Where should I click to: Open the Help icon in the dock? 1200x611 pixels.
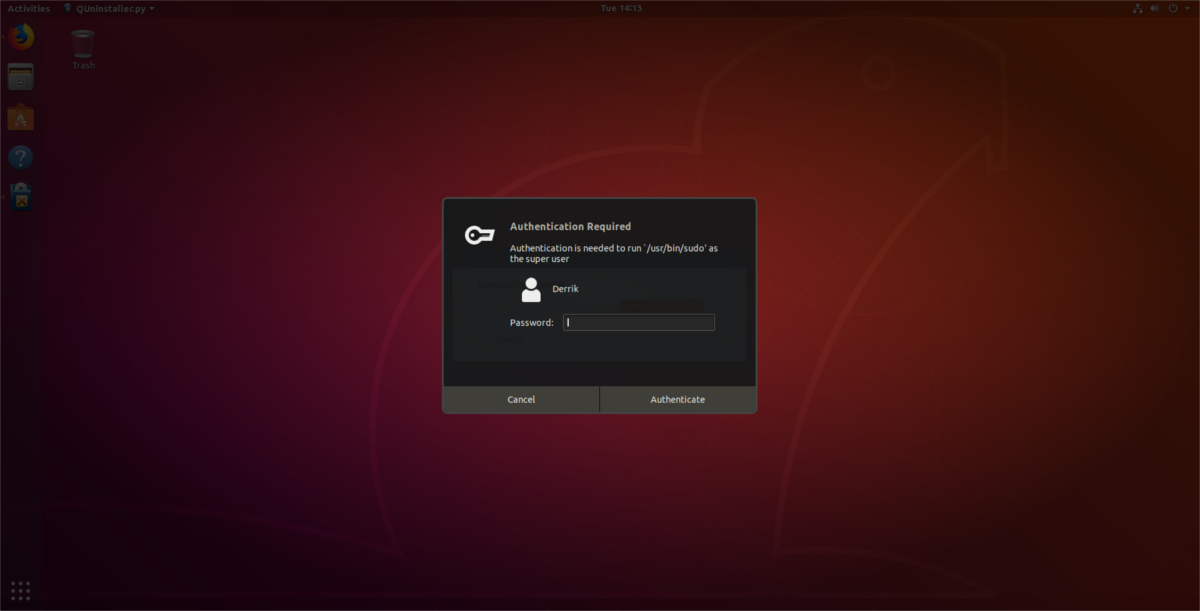(x=20, y=157)
